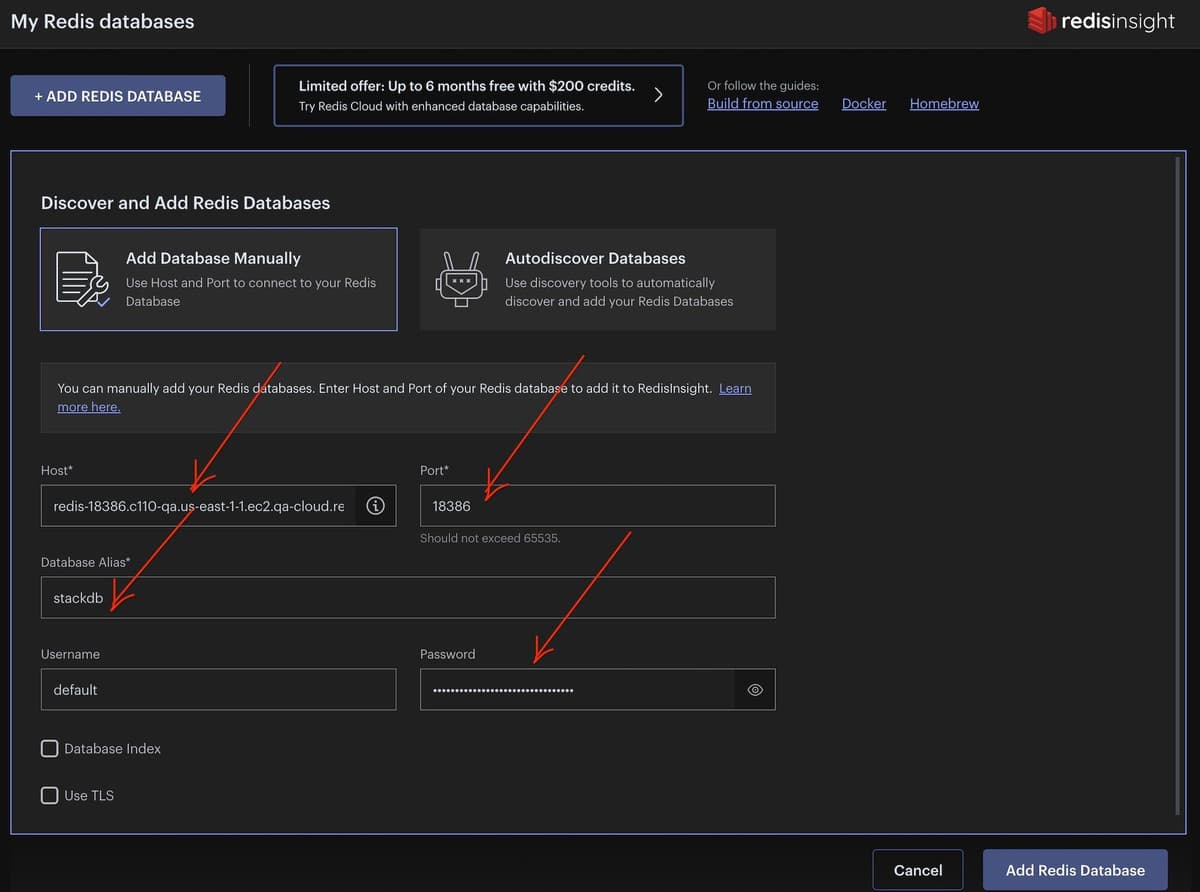This screenshot has width=1200, height=892.
Task: Enable the Use TLS checkbox
Action: pyautogui.click(x=50, y=796)
